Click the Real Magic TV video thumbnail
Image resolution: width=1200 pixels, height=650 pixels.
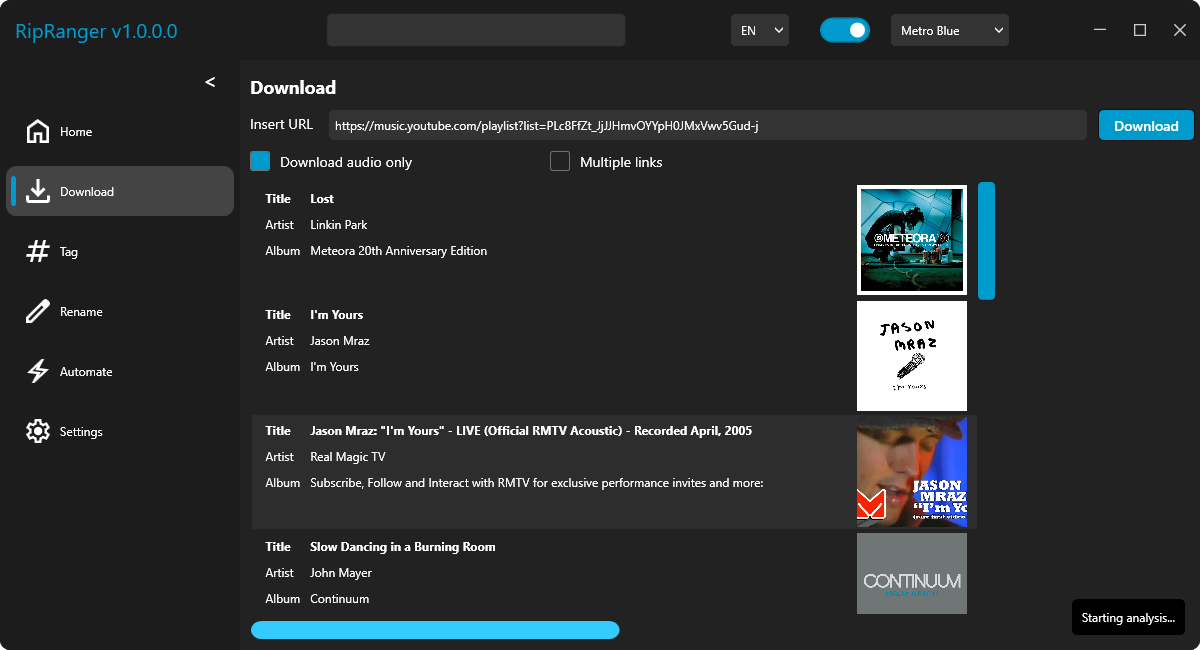(912, 472)
